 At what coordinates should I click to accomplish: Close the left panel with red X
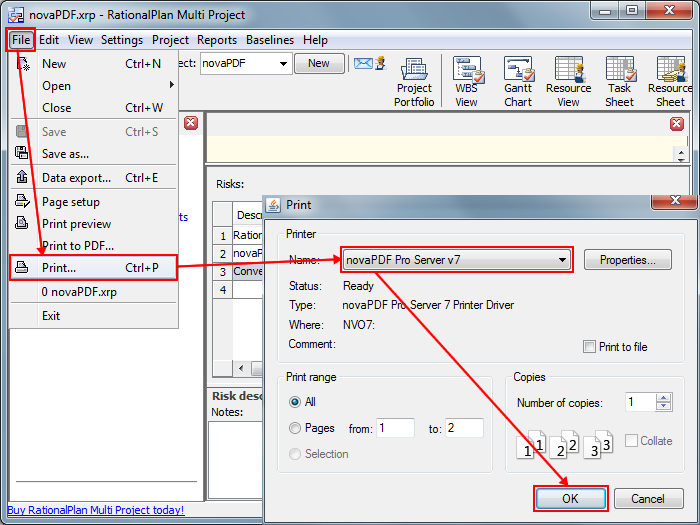coord(191,123)
